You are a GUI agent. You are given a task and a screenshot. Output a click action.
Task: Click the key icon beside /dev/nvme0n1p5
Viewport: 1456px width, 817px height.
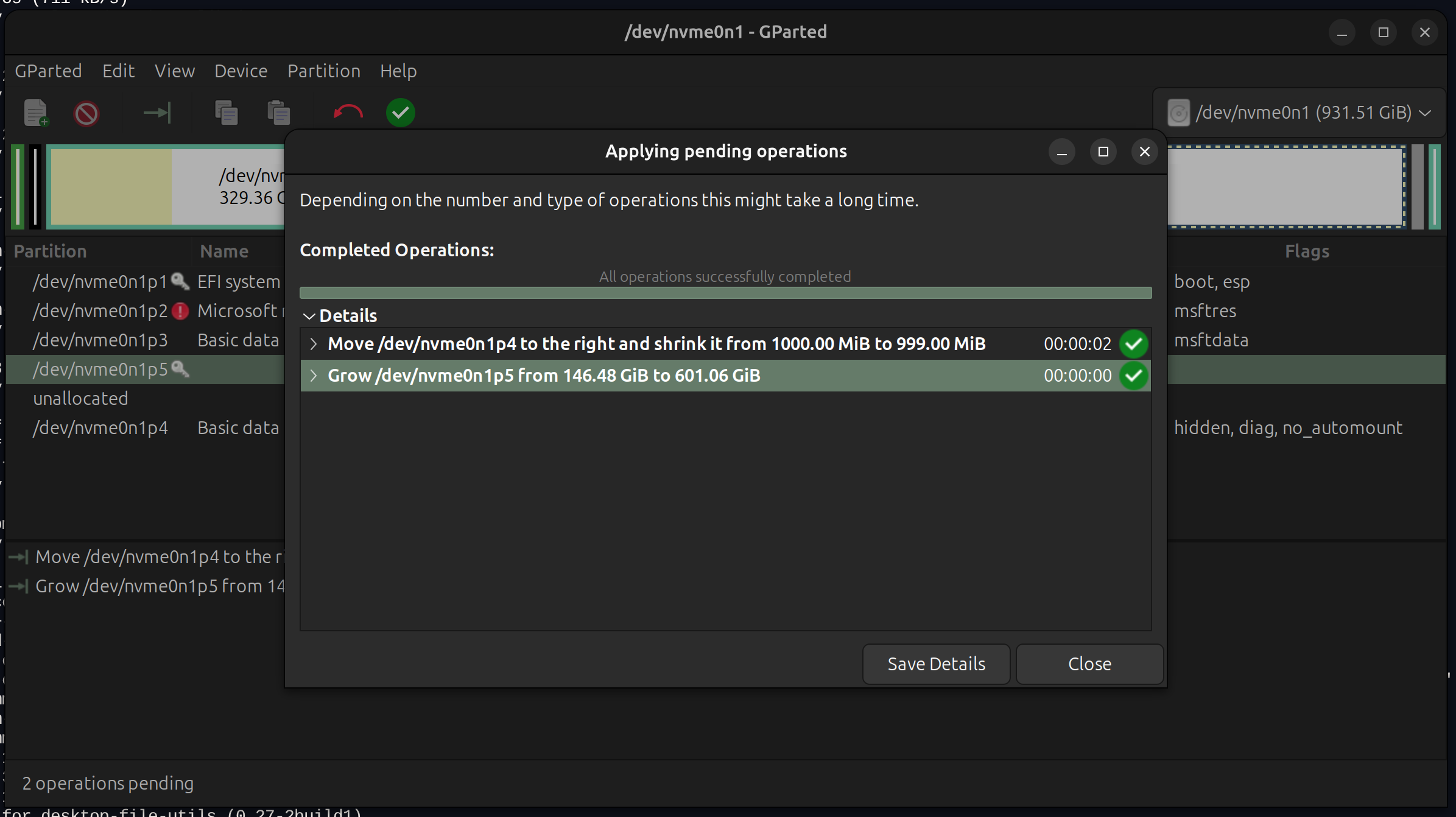(180, 369)
